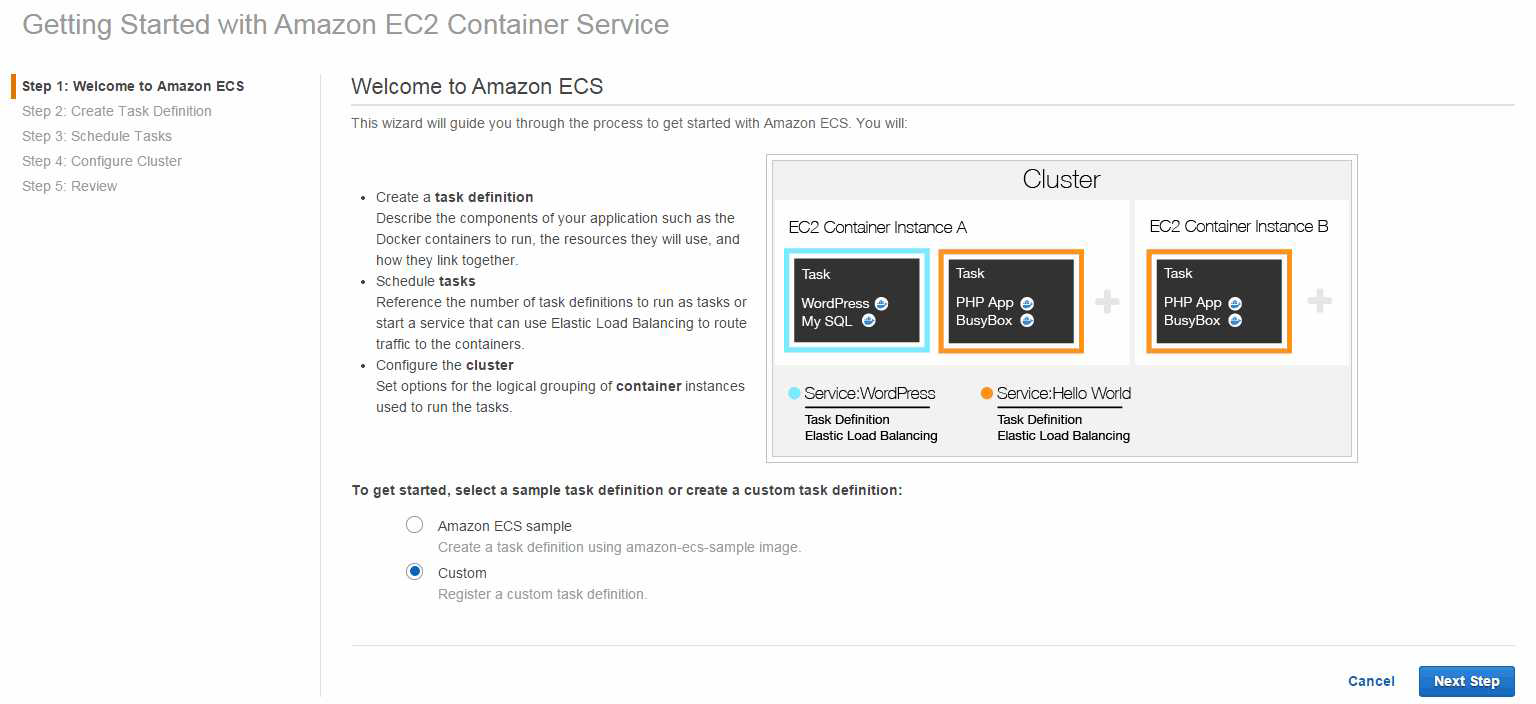The image size is (1536, 704).
Task: Click the Docker icon beside WordPress
Action: point(881,303)
